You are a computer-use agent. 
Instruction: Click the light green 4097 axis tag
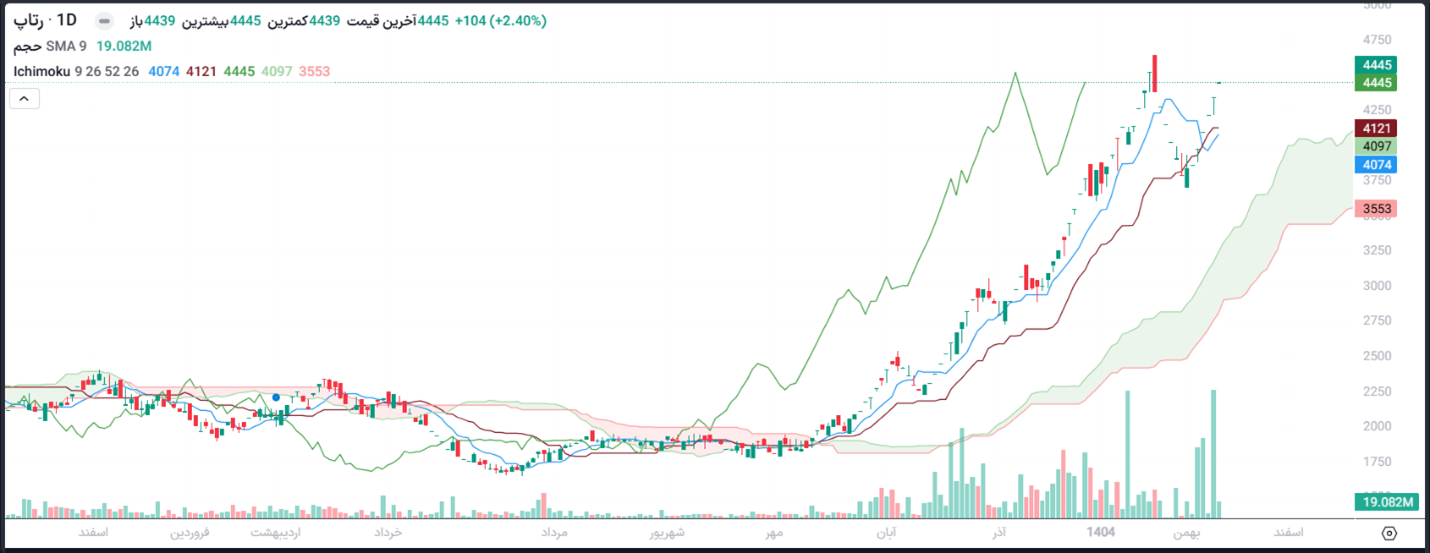click(x=1376, y=146)
